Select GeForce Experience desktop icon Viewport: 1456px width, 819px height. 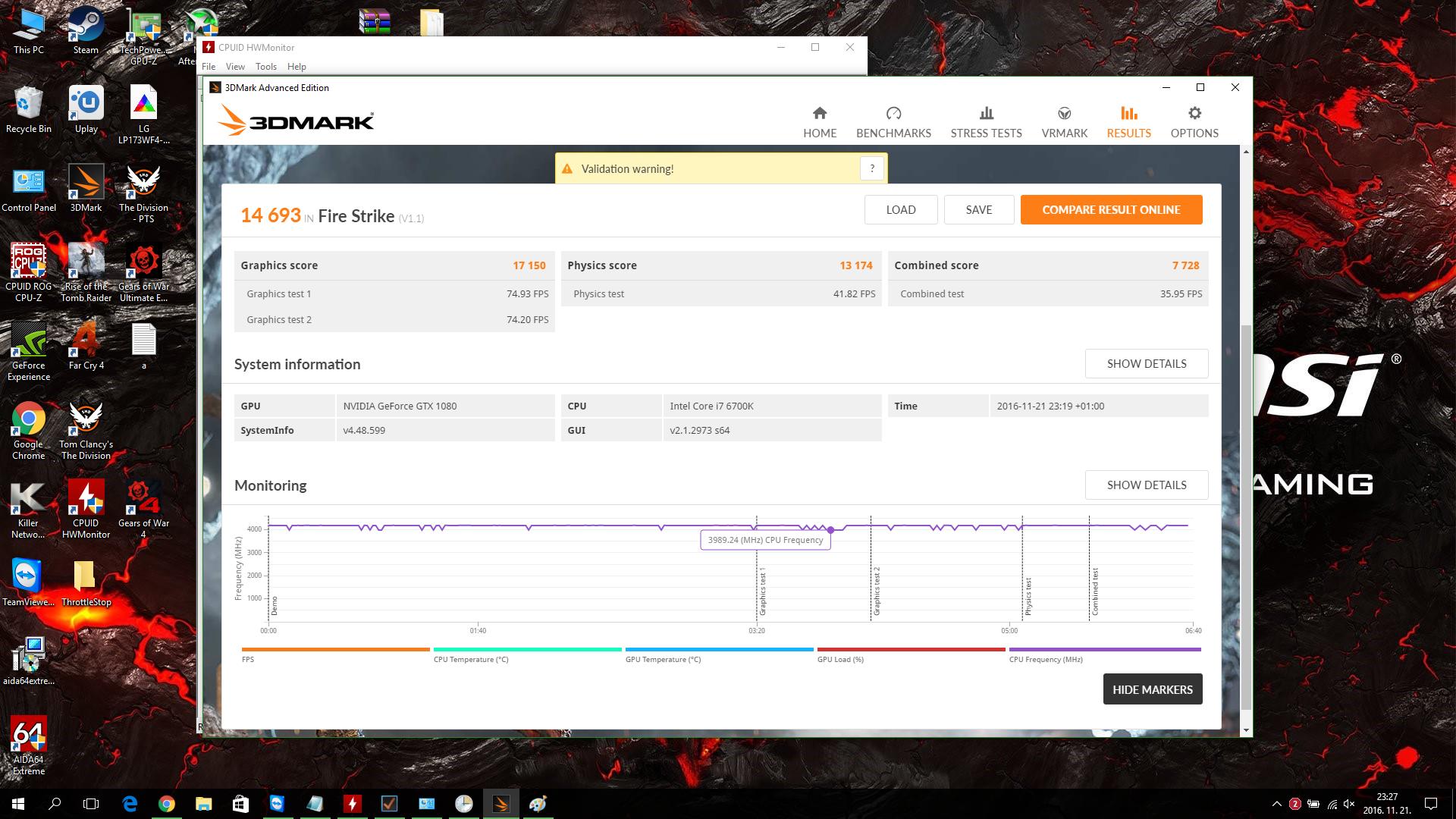29,353
